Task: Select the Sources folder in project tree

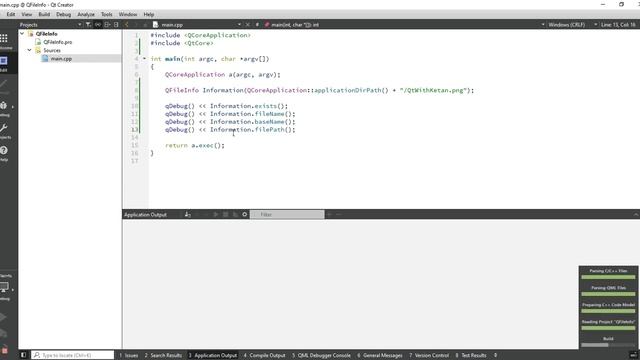Action: tap(52, 50)
